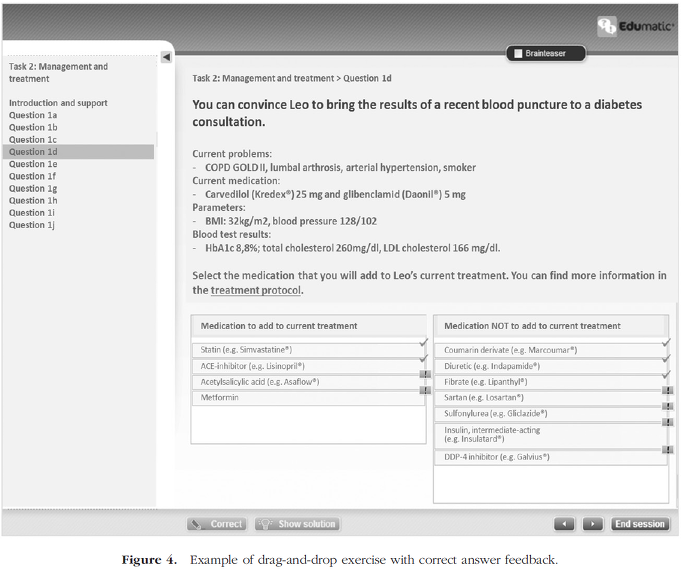Click the feedback flag above Metformin row
This screenshot has width=683, height=572.
425,390
